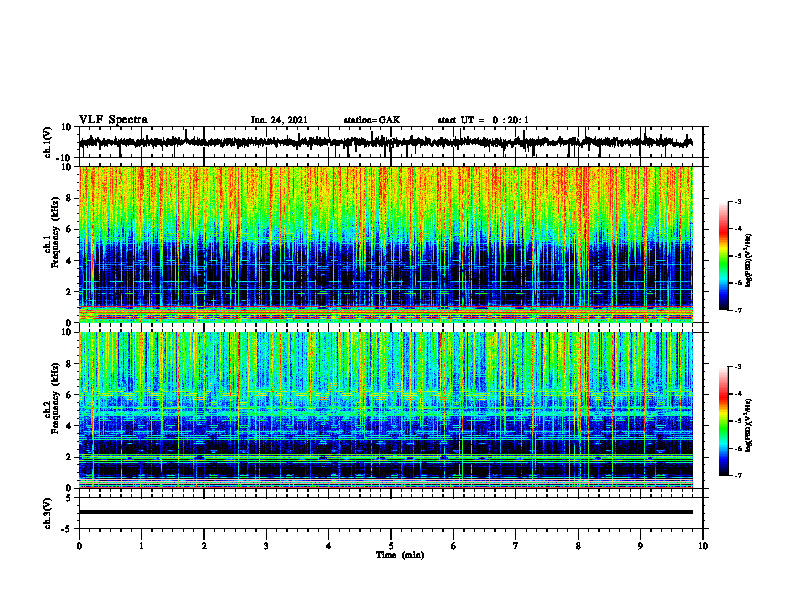Click the "ch.1(V)" waveform axis label
Viewport: 792px width, 612px height.
click(48, 142)
